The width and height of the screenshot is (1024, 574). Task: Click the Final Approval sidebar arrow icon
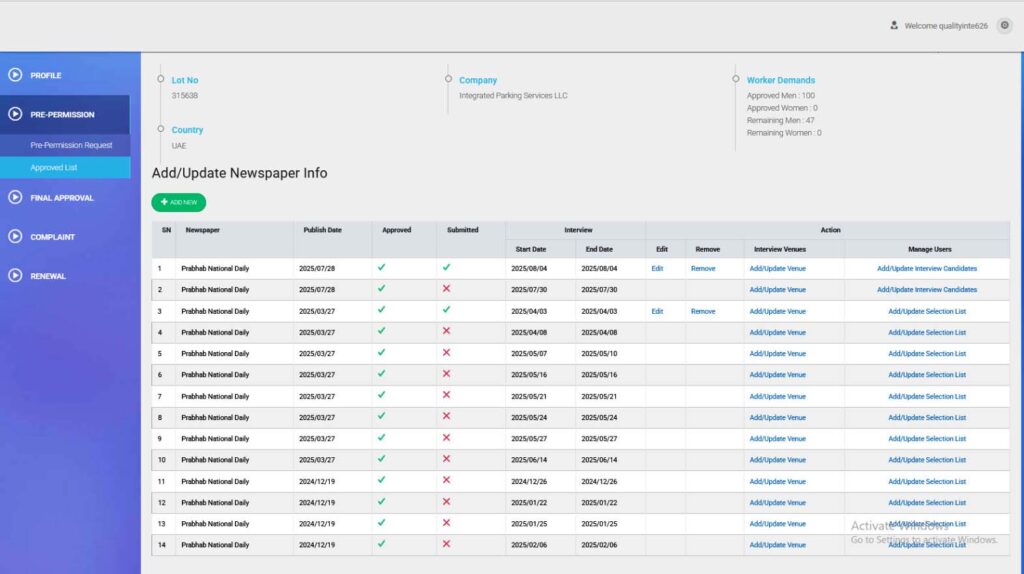coord(15,198)
